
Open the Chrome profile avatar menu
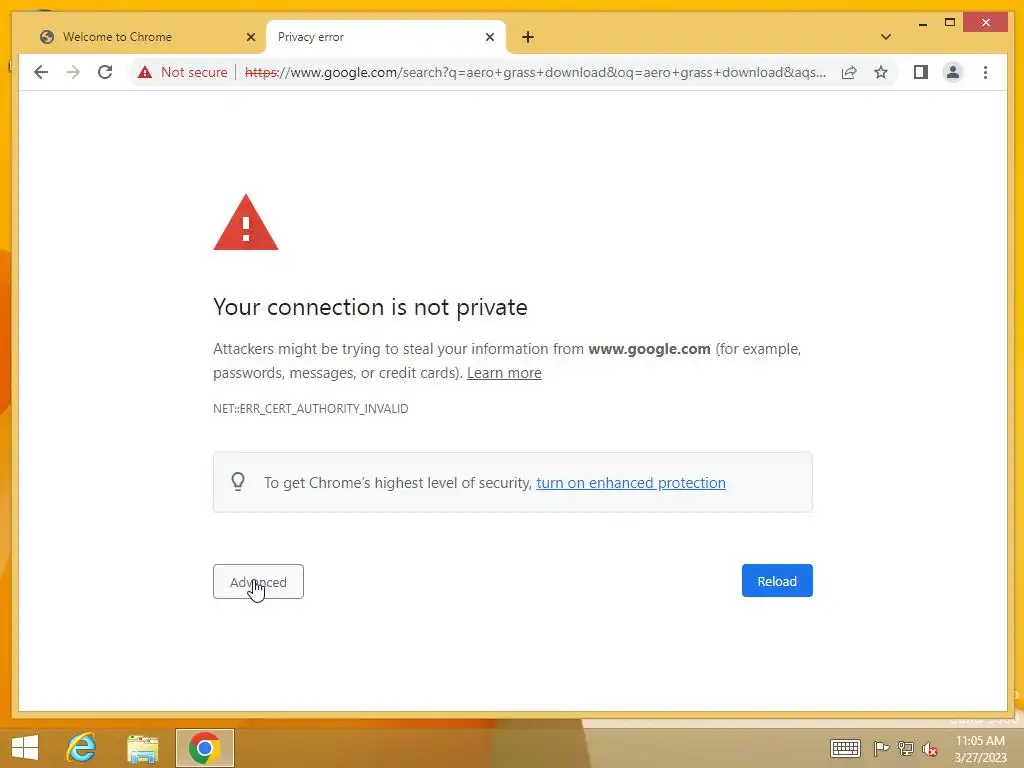953,72
